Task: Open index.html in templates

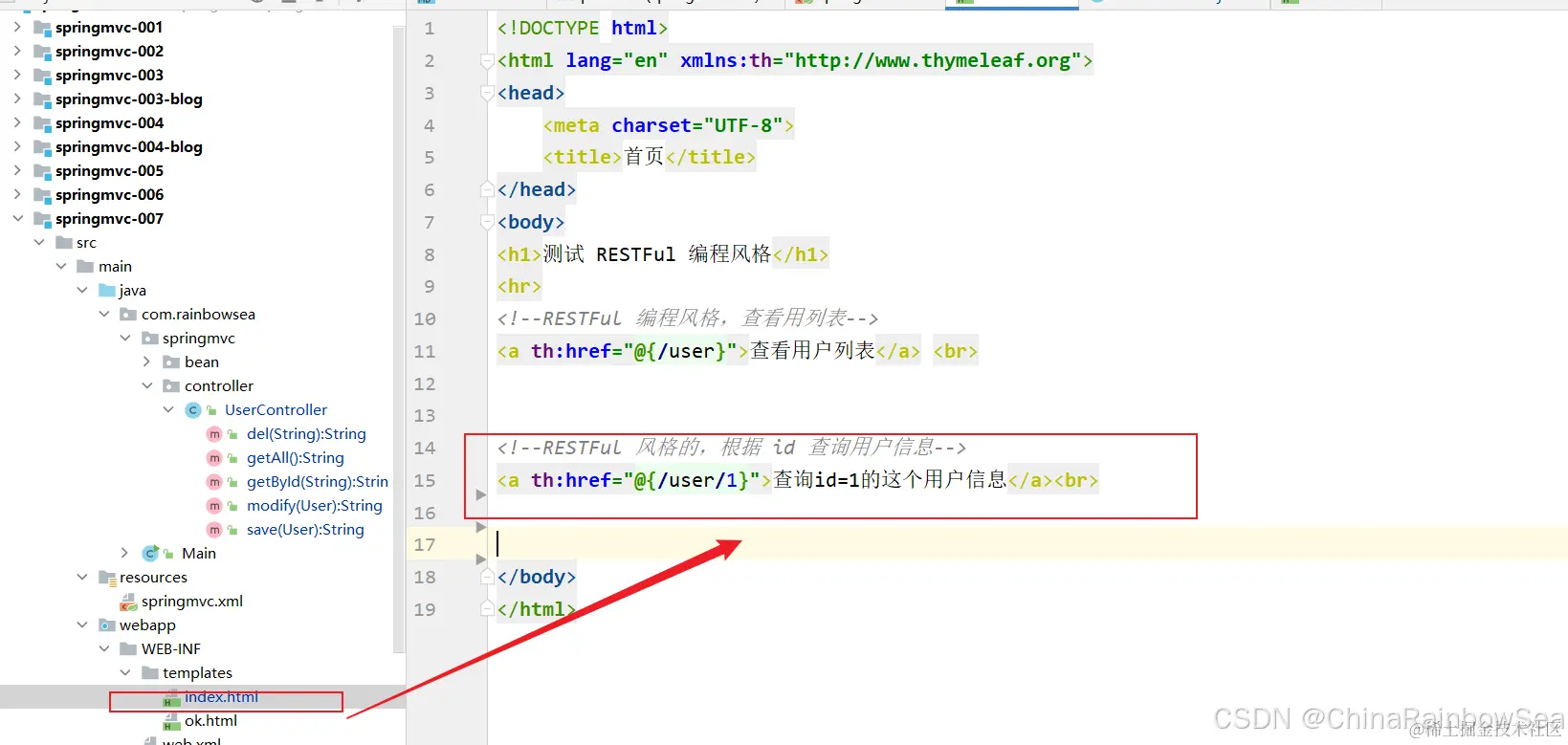Action: (221, 696)
